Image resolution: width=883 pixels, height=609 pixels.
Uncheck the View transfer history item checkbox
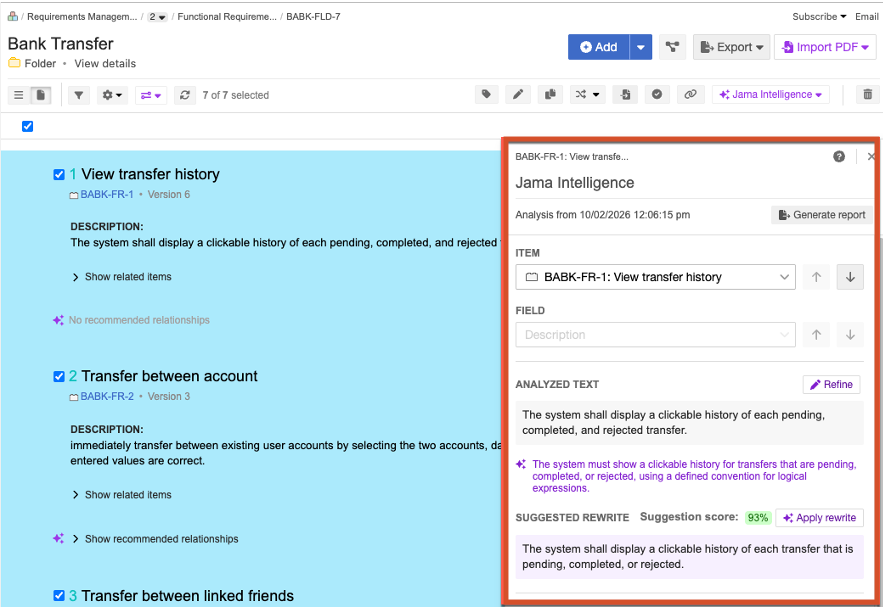point(59,175)
